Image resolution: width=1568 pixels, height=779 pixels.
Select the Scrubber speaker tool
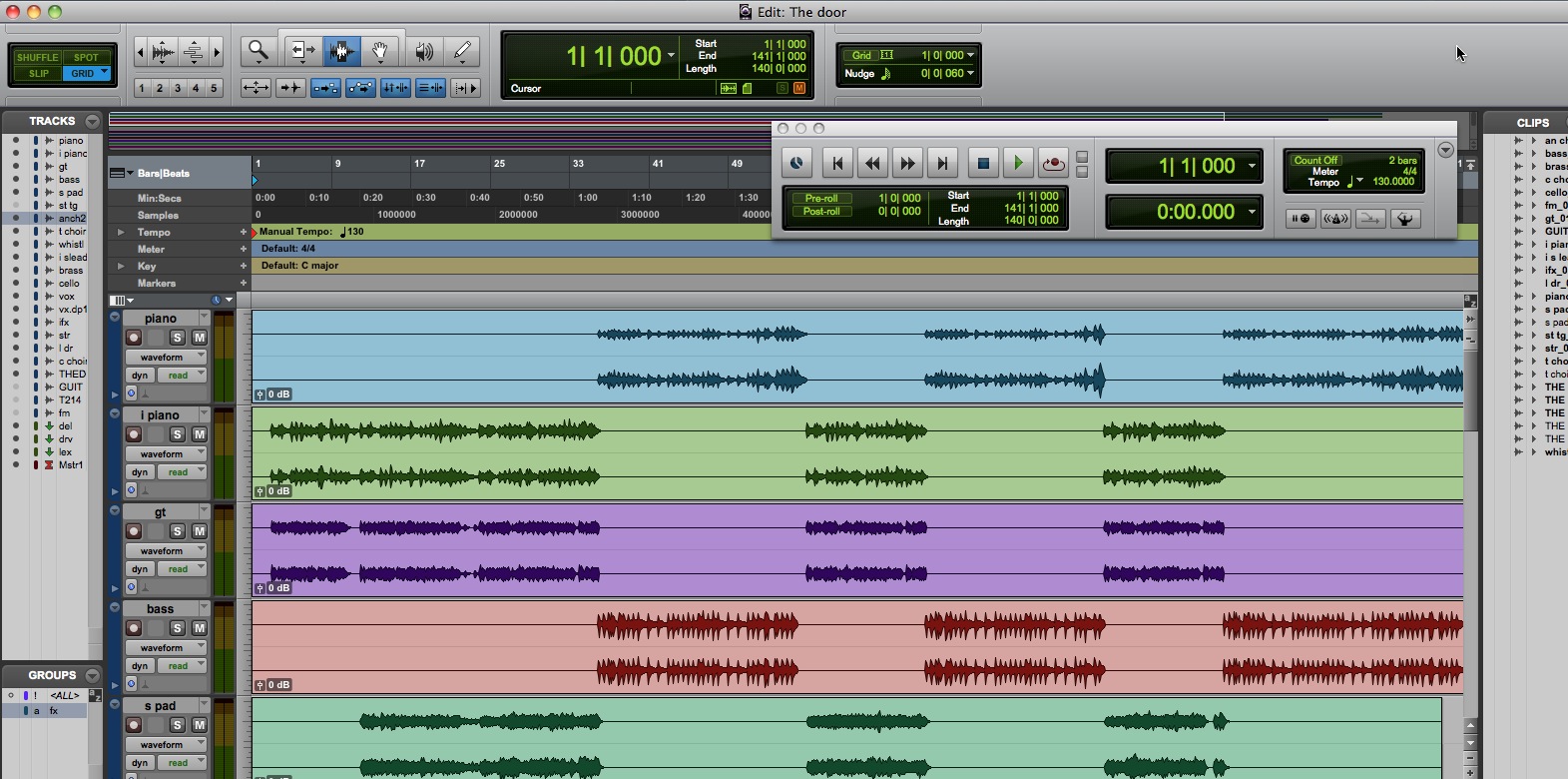424,51
